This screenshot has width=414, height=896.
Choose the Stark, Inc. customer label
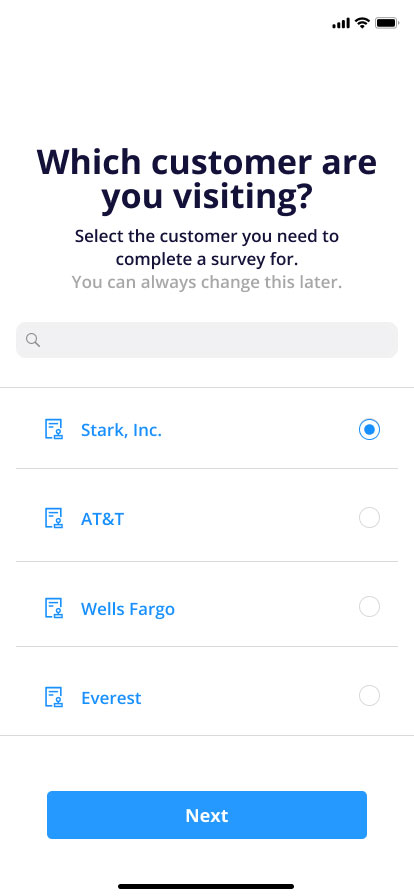pyautogui.click(x=121, y=430)
